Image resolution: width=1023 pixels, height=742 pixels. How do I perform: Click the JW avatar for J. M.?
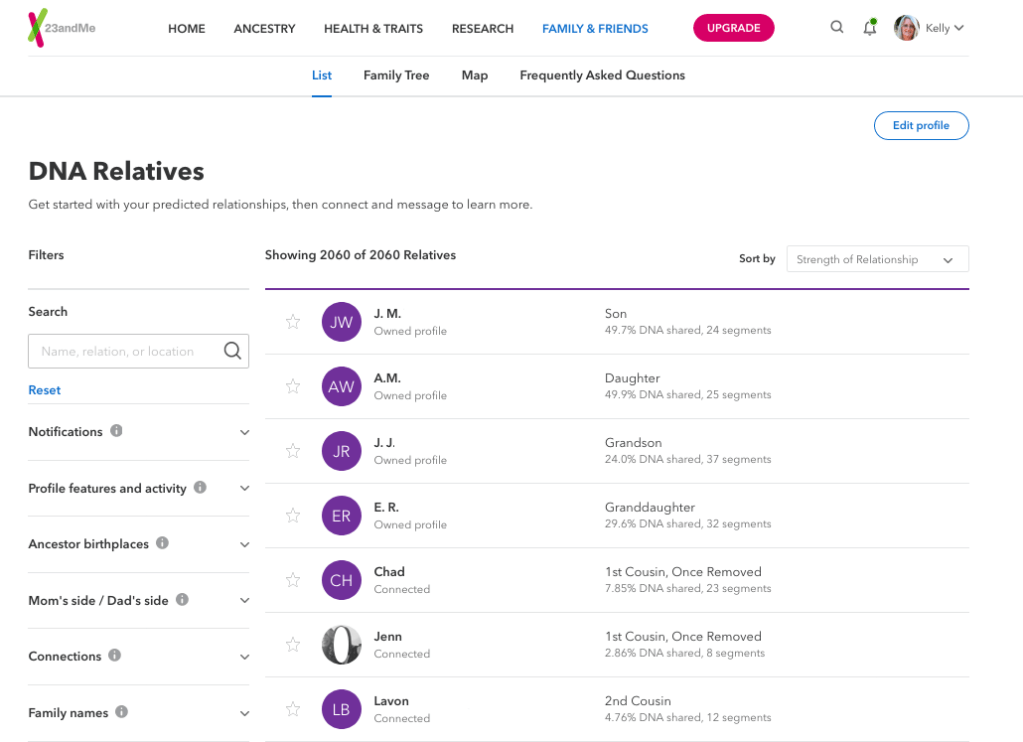tap(341, 322)
